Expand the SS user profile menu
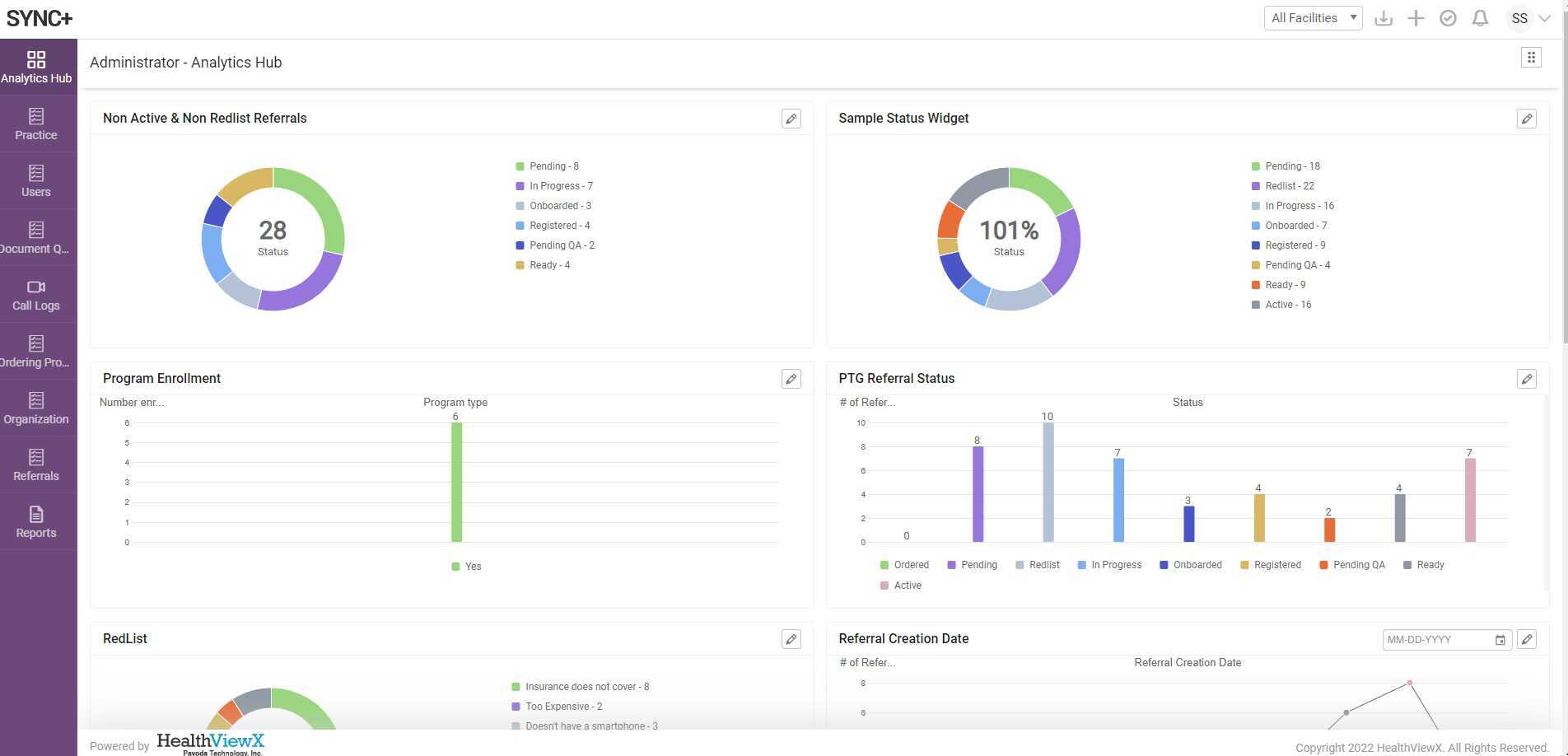The image size is (1568, 756). click(x=1528, y=18)
